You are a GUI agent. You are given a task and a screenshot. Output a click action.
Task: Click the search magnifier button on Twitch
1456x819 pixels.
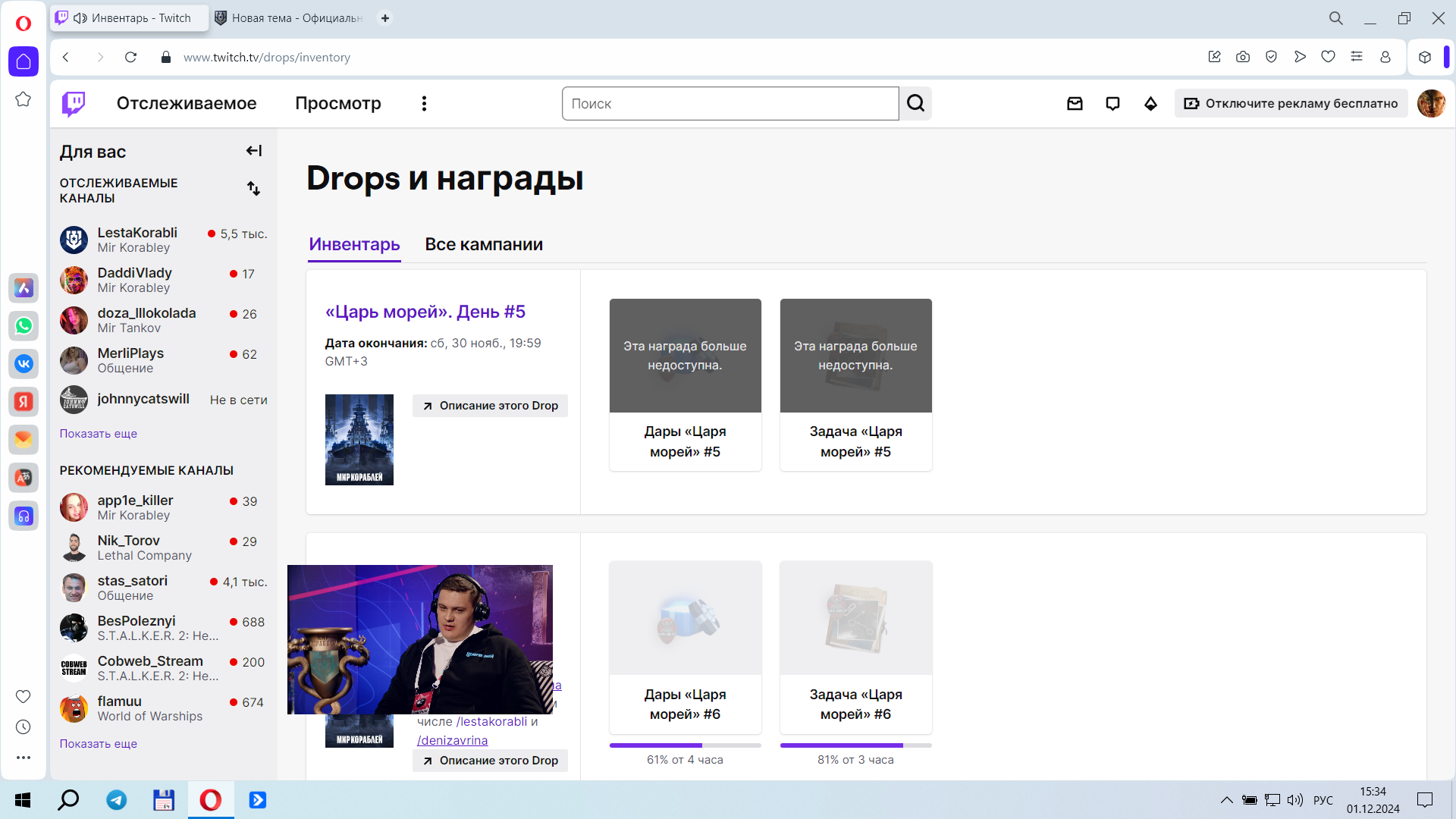915,104
